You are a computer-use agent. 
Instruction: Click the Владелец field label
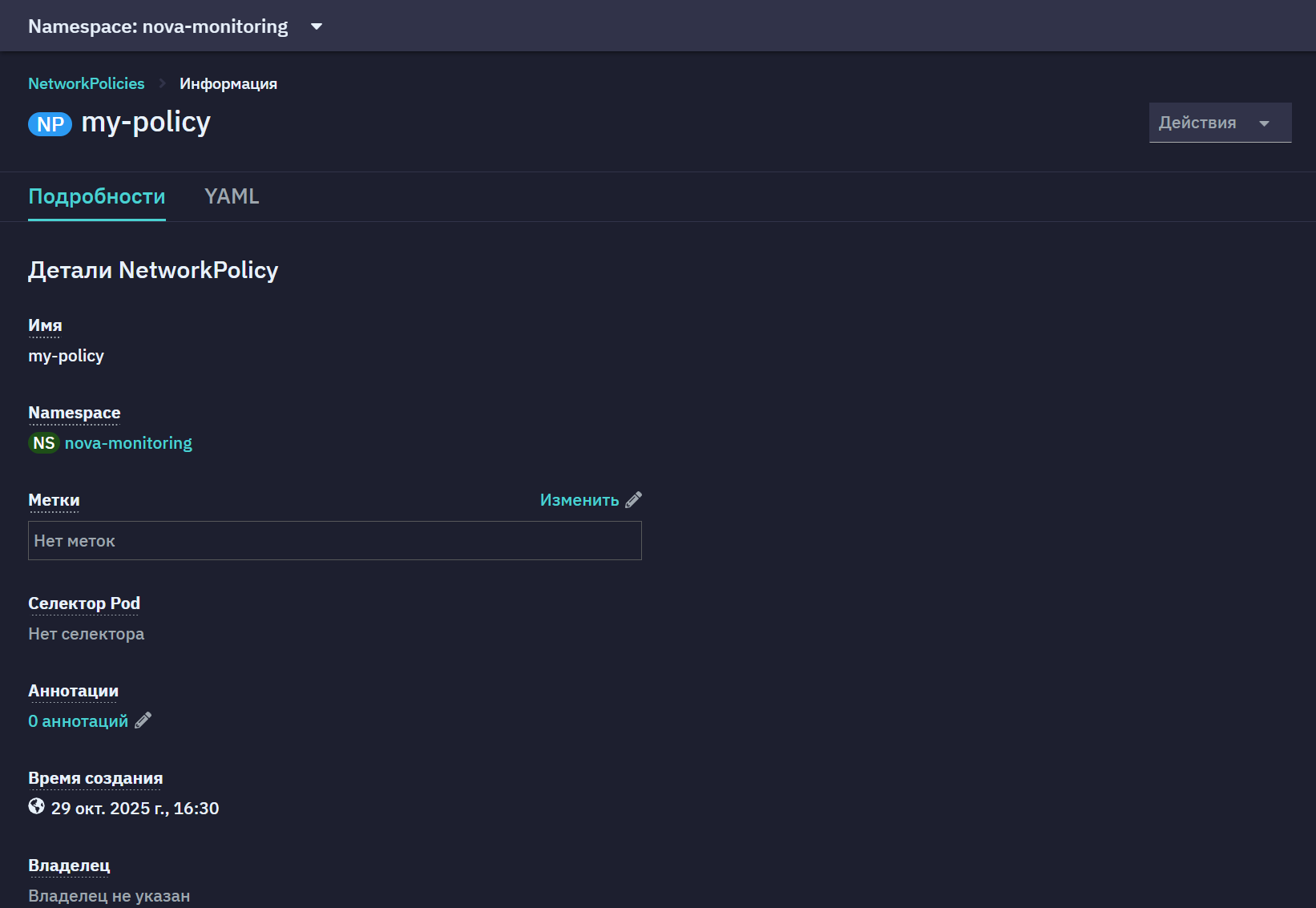pos(69,866)
